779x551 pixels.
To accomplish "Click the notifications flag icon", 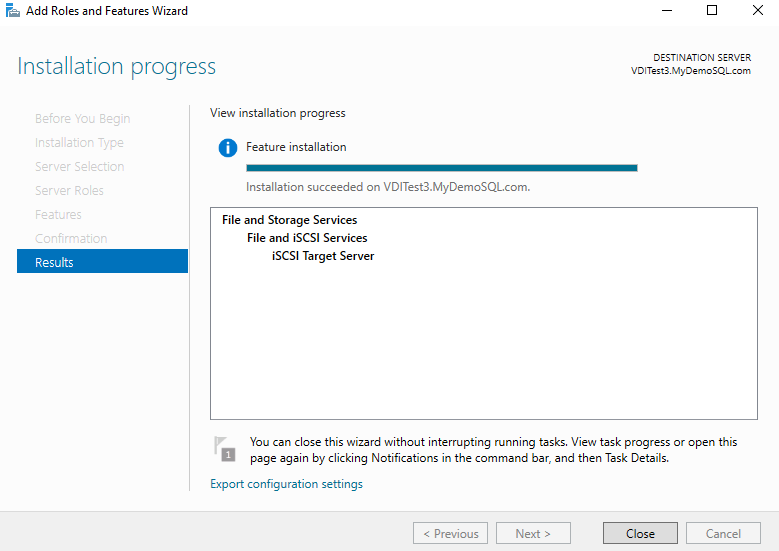I will pyautogui.click(x=225, y=449).
